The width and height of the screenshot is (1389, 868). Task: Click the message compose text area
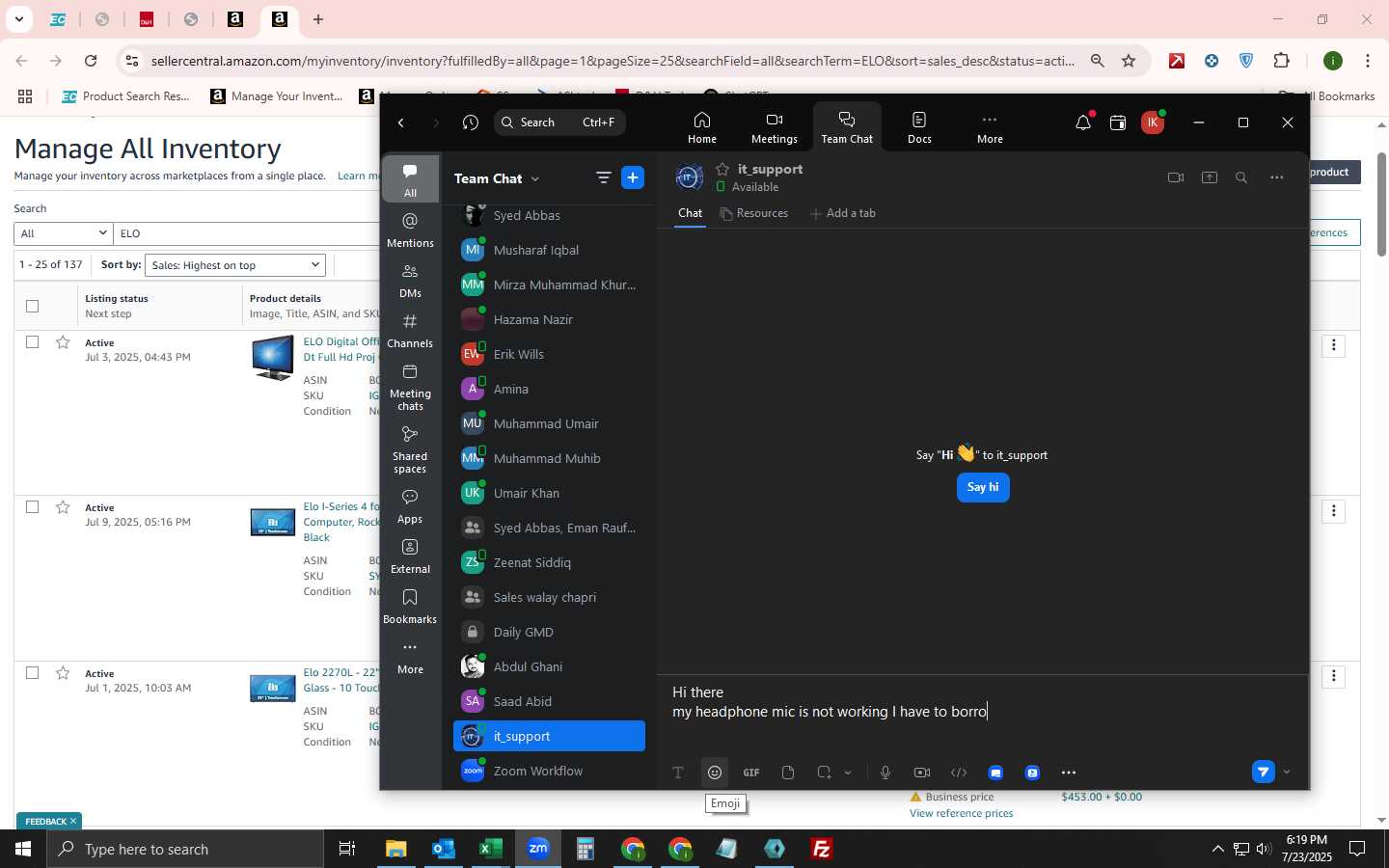(982, 712)
